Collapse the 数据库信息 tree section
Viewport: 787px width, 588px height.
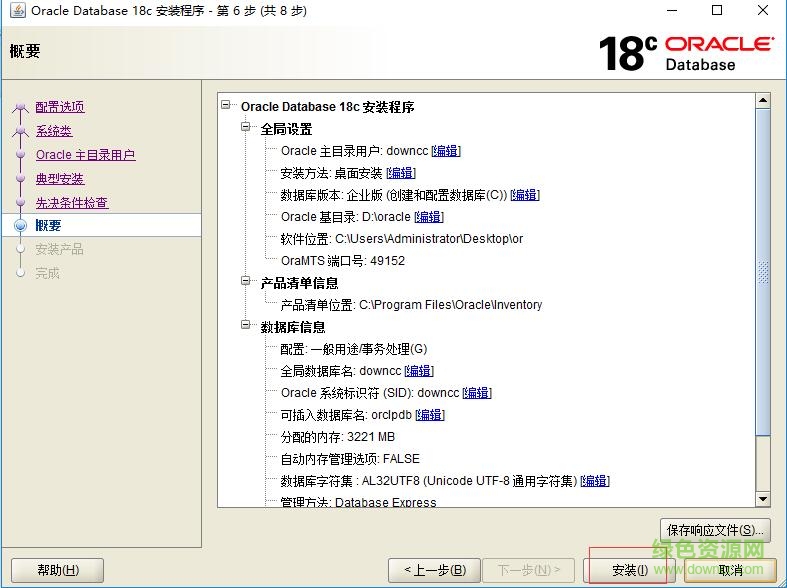point(247,327)
